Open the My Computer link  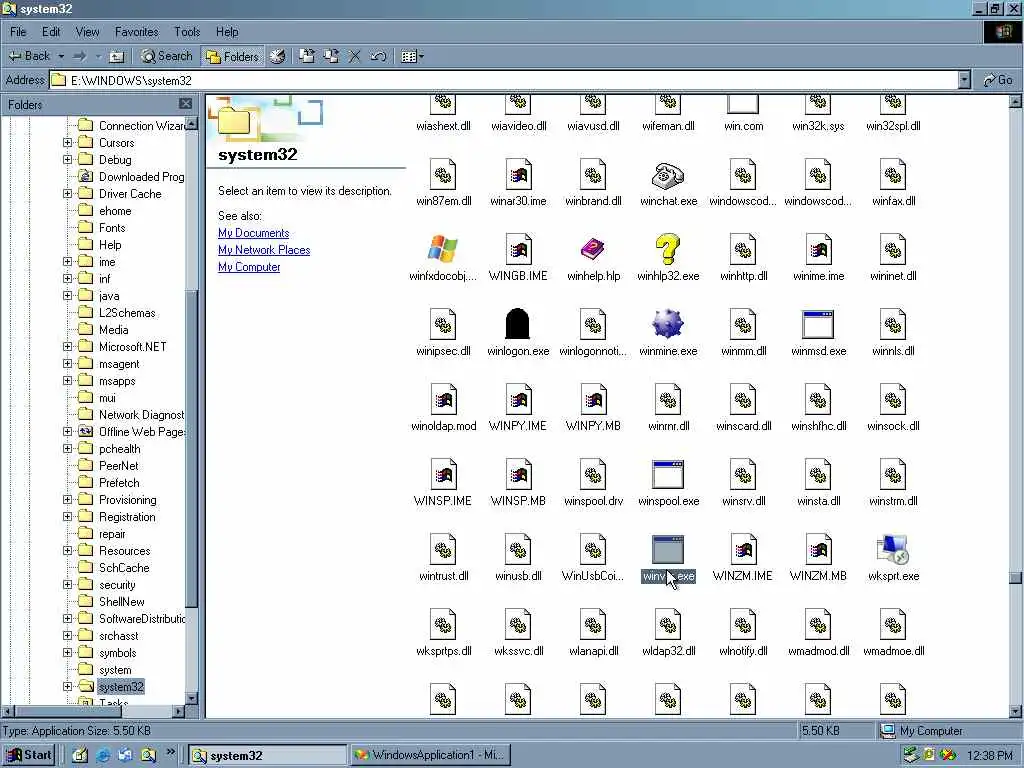click(249, 267)
